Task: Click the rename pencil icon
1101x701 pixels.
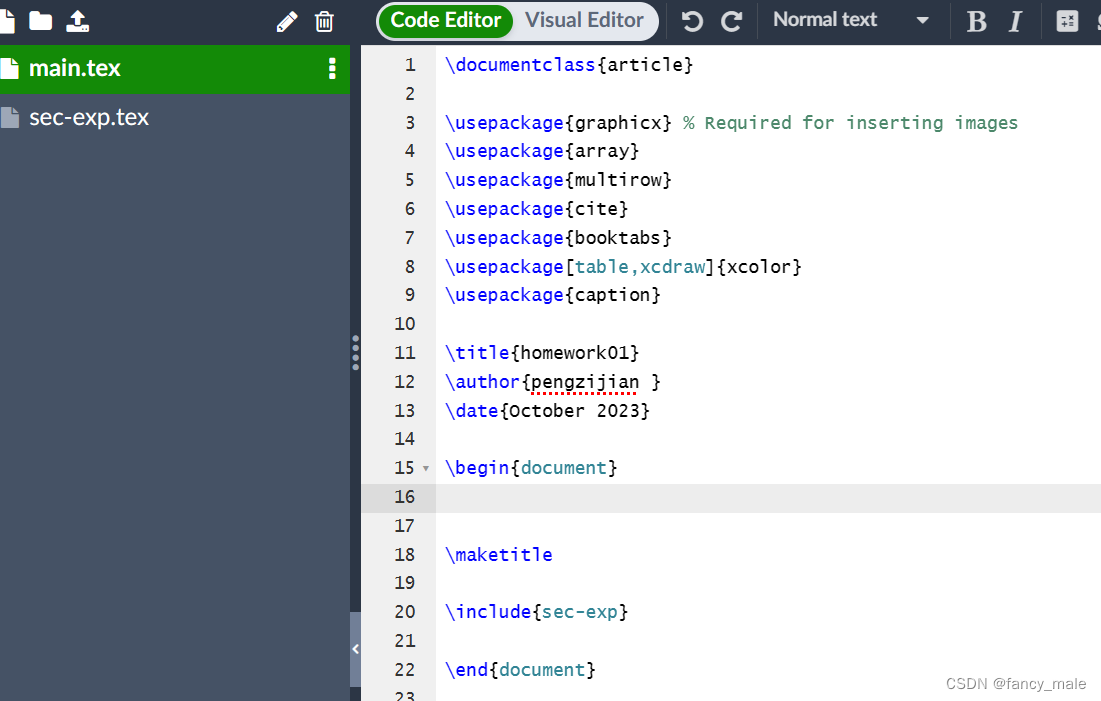Action: click(286, 22)
